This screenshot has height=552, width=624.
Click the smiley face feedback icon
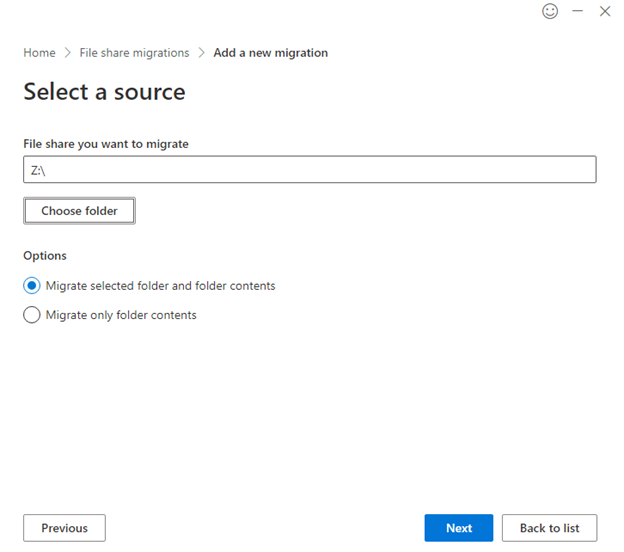click(549, 11)
